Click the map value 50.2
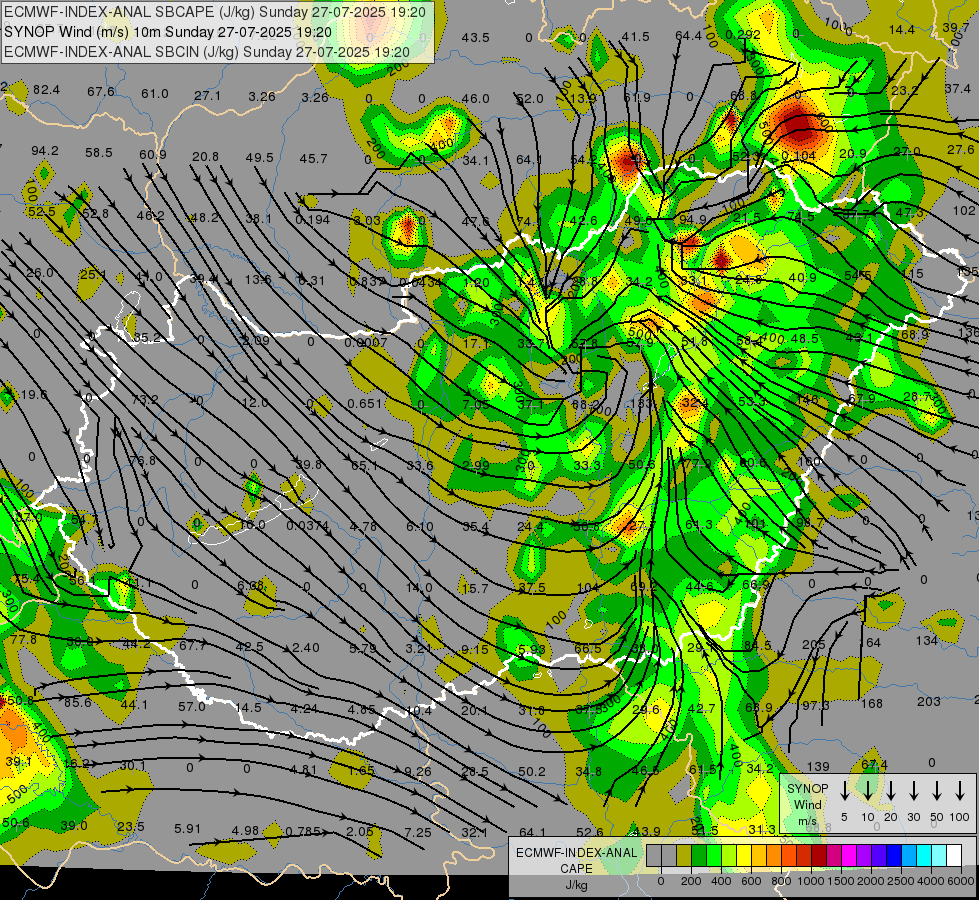Screen dimensions: 979x900 pyautogui.click(x=532, y=771)
